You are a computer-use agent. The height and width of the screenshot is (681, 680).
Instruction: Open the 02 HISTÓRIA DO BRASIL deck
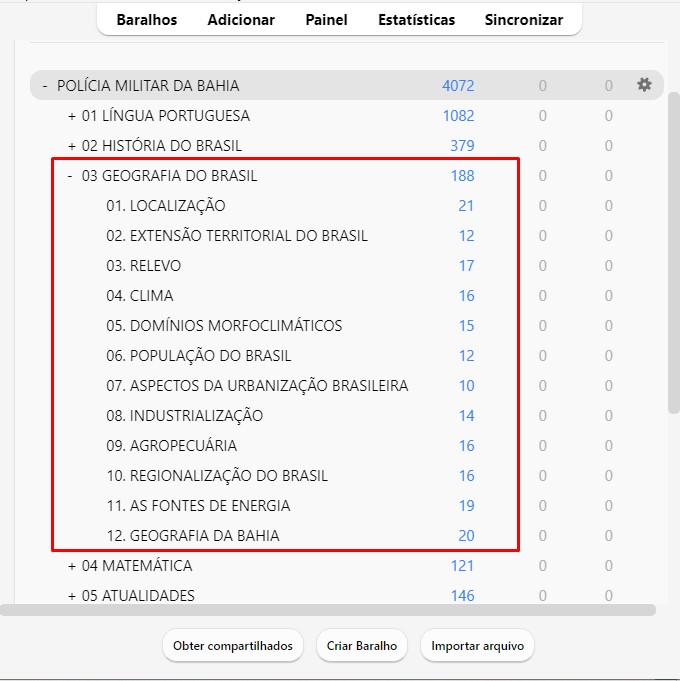tap(162, 146)
